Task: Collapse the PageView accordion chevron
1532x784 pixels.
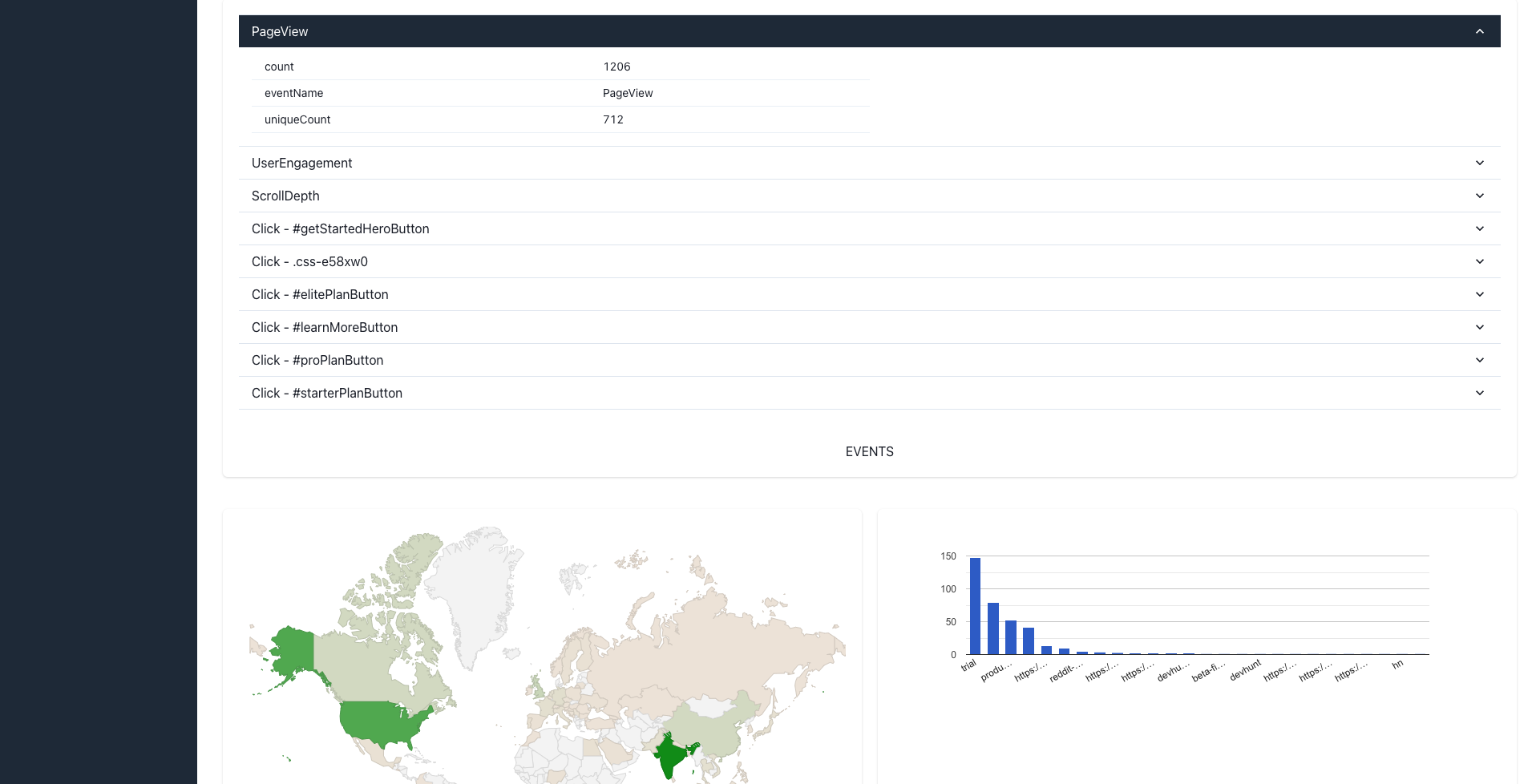Action: pyautogui.click(x=1479, y=31)
